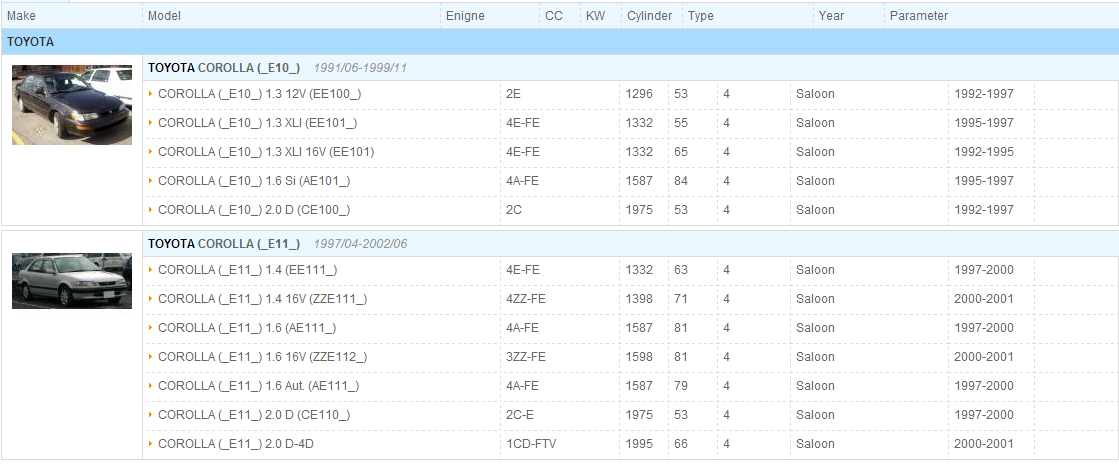1119x464 pixels.
Task: Click the orange arrow beside E10 2.0 D (CE100_)
Action: [151, 210]
